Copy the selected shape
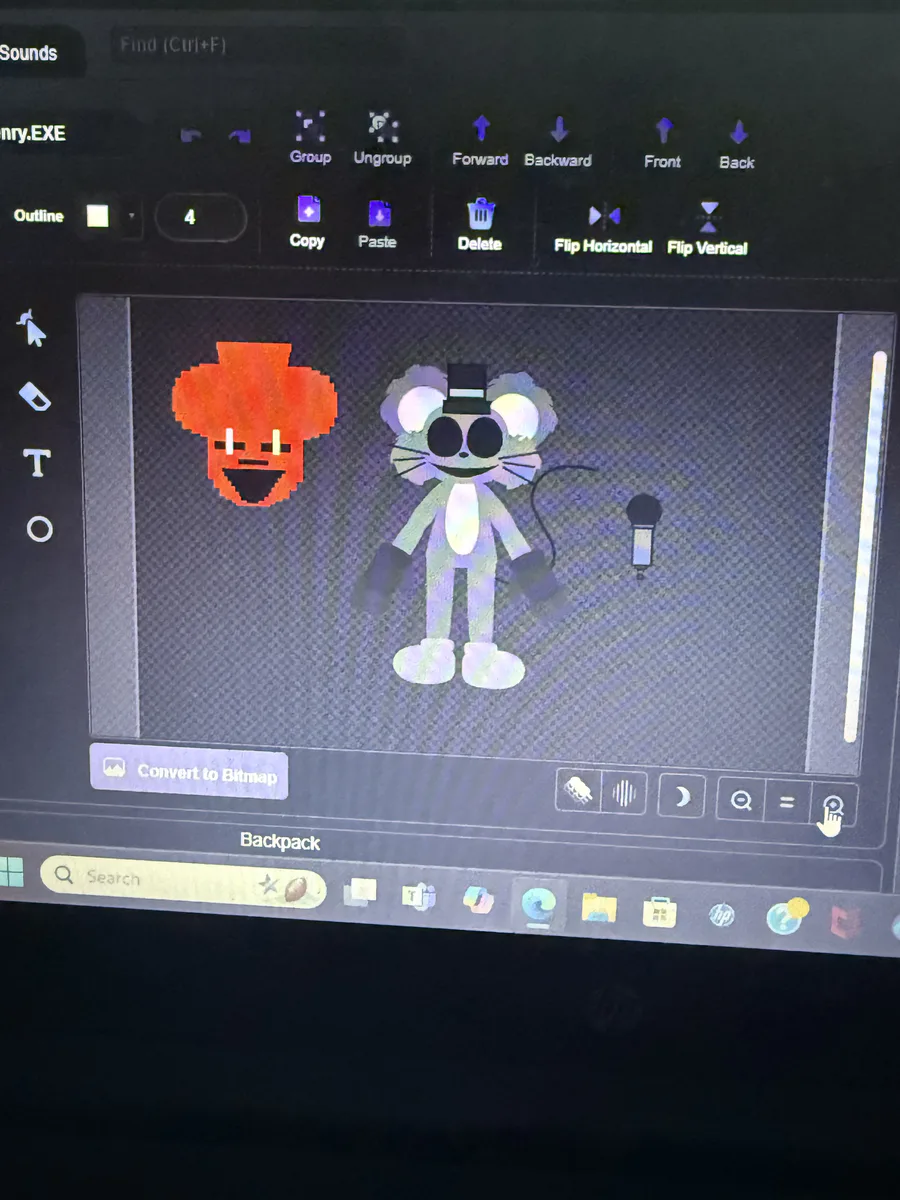Image resolution: width=900 pixels, height=1200 pixels. point(308,222)
